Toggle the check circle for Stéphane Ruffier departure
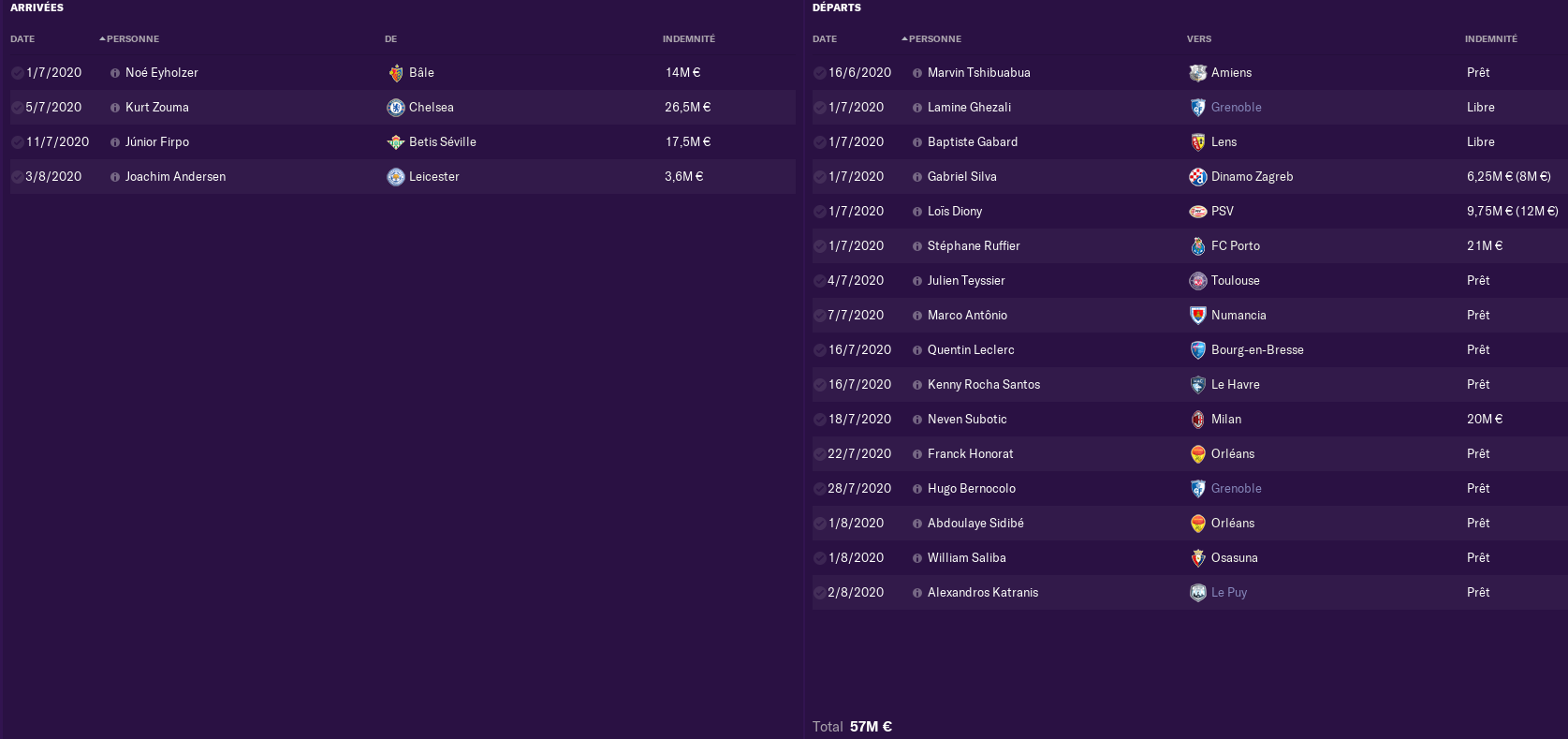This screenshot has width=1568, height=739. pos(820,246)
